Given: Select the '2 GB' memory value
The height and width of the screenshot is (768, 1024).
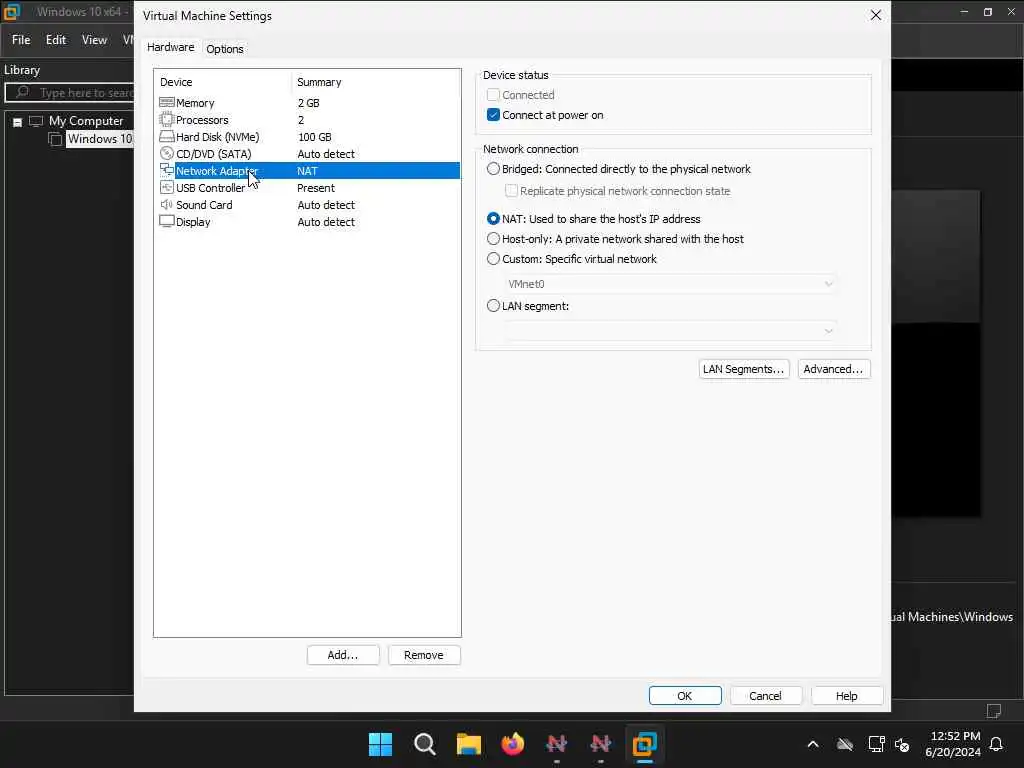Looking at the screenshot, I should click(308, 103).
